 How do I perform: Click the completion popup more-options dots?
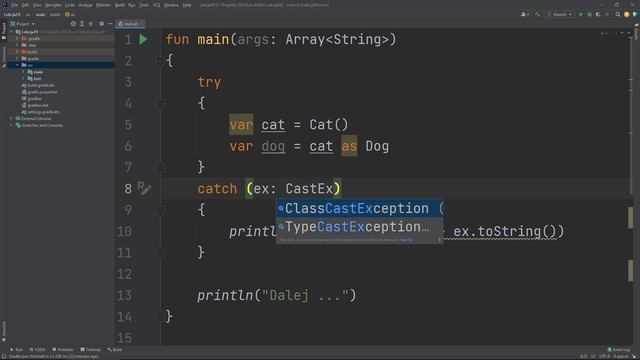[439, 240]
